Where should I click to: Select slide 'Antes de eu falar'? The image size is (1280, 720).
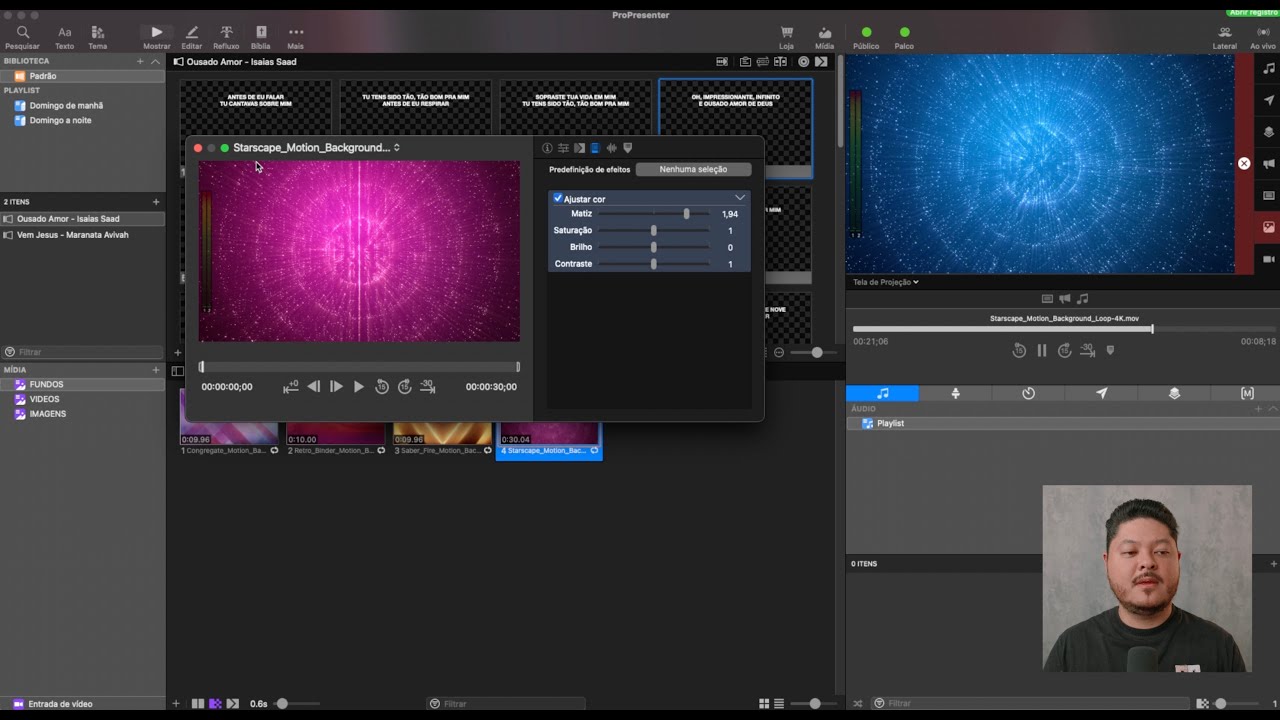(x=255, y=108)
